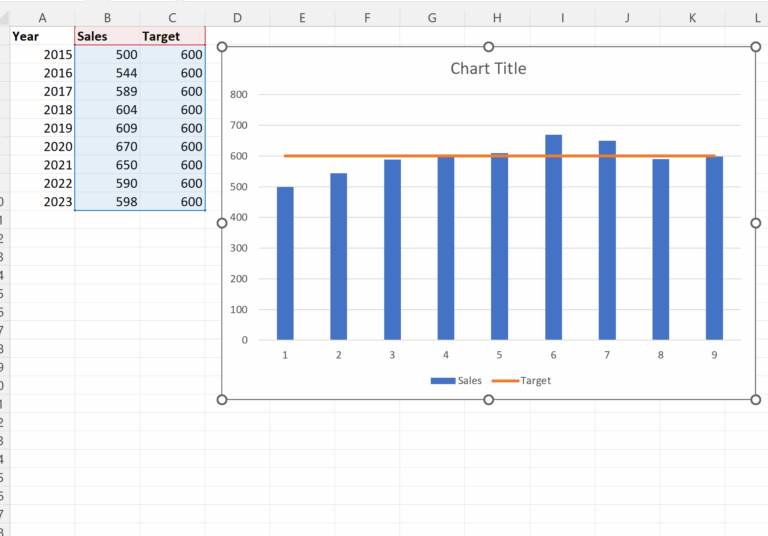Click the chart's left-middle resize handle
Viewport: 768px width, 536px height.
[x=222, y=223]
